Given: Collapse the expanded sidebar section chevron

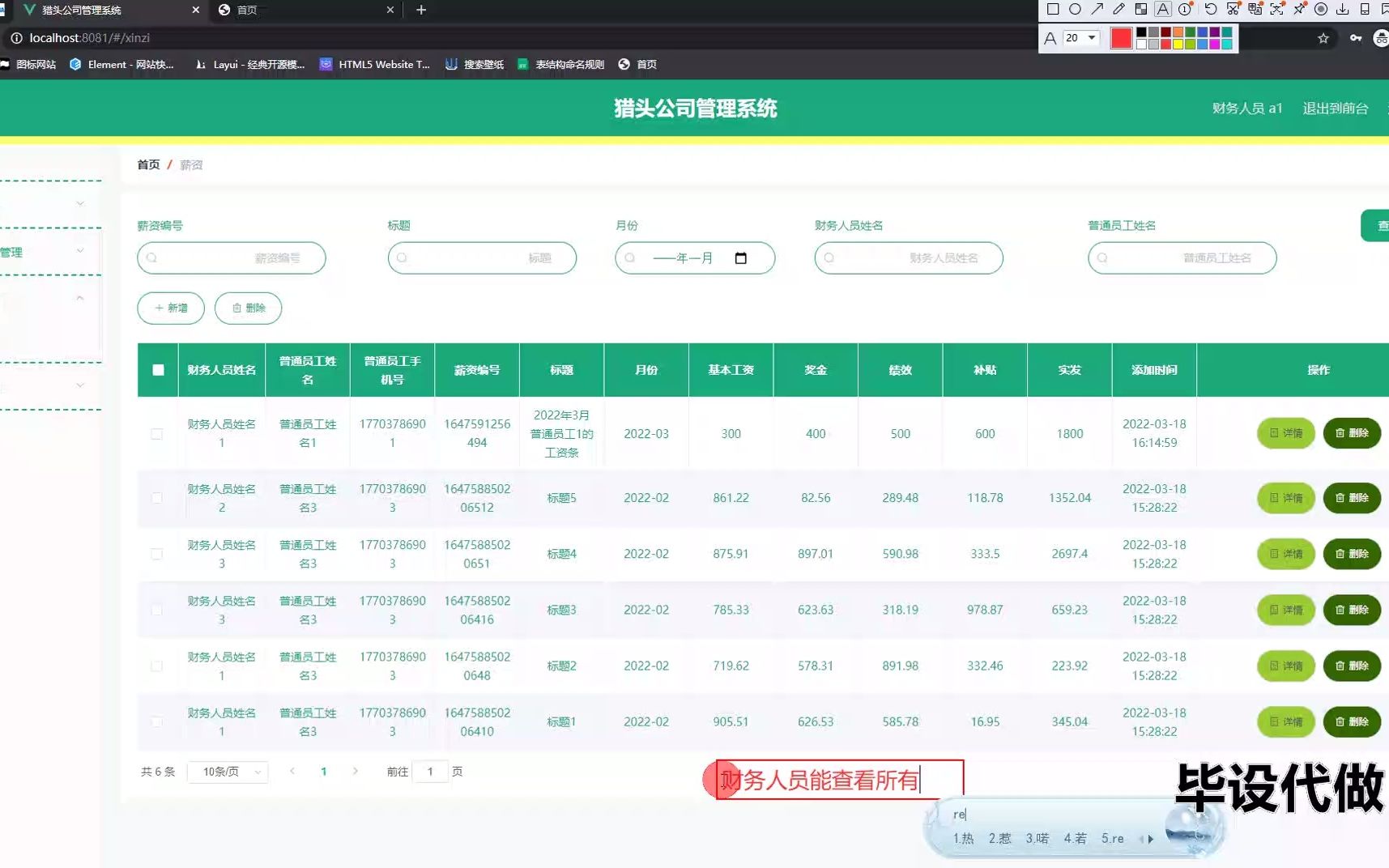Looking at the screenshot, I should [x=79, y=297].
